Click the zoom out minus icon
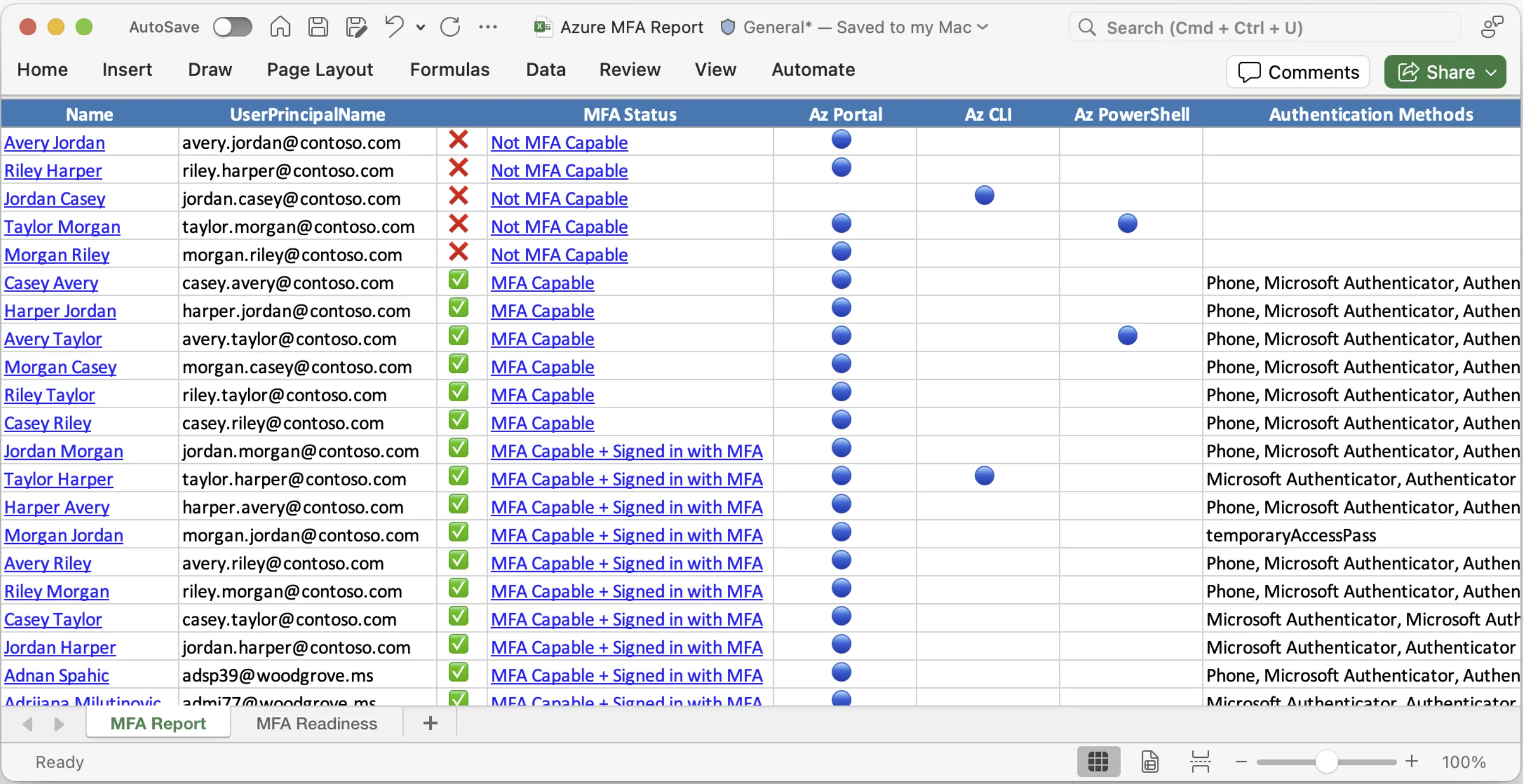The height and width of the screenshot is (784, 1523). coord(1241,762)
